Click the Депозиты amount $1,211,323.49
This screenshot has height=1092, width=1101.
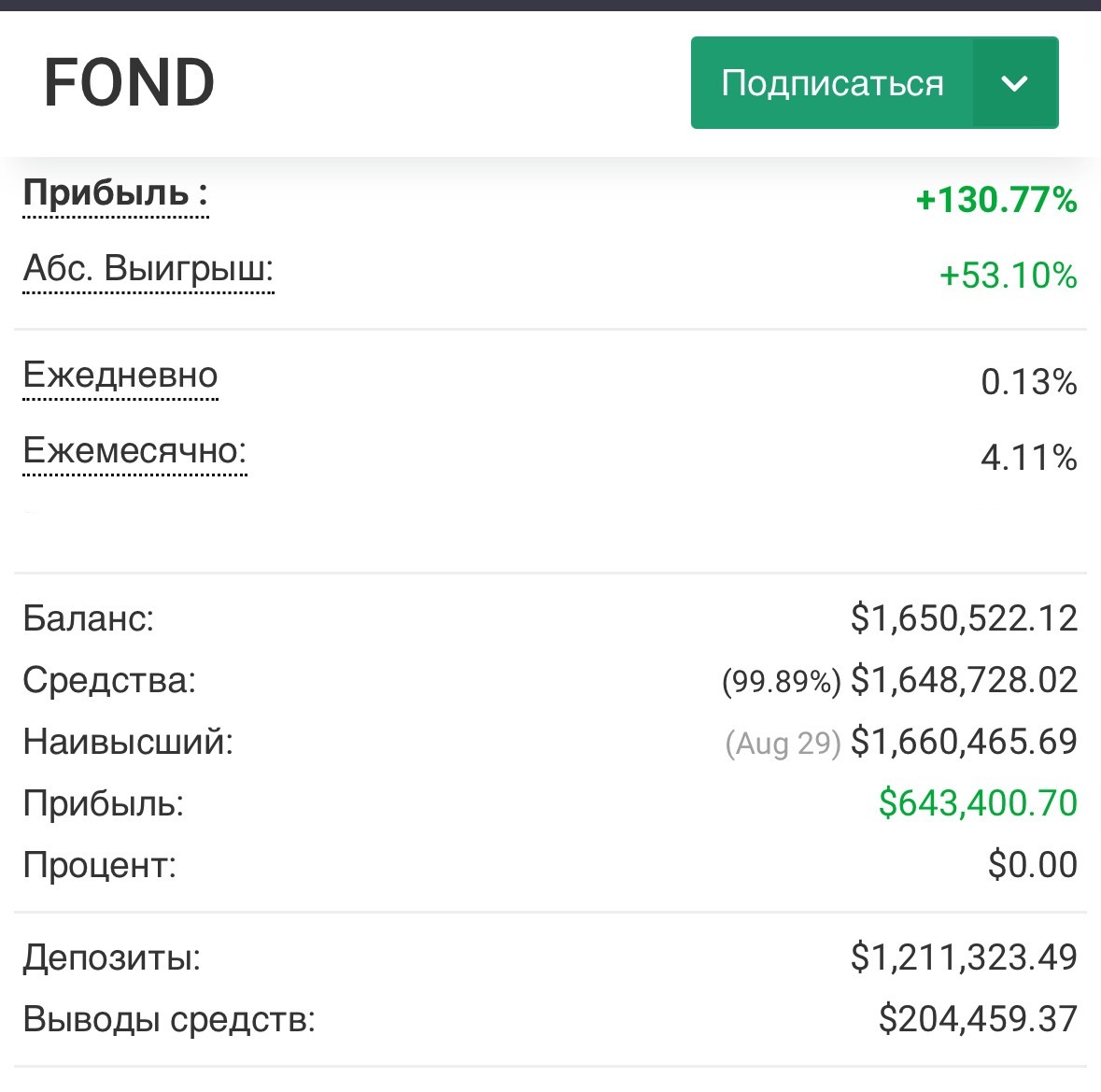[964, 957]
